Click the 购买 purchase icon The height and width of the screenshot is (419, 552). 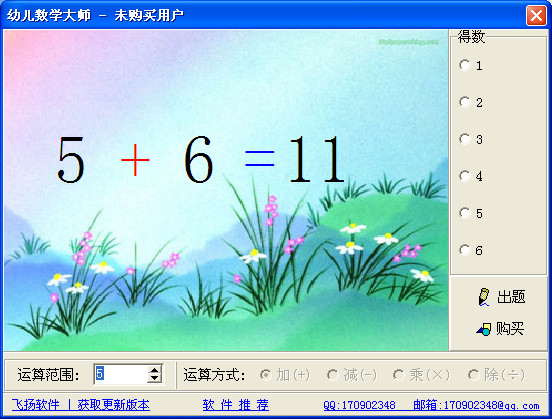[x=484, y=329]
